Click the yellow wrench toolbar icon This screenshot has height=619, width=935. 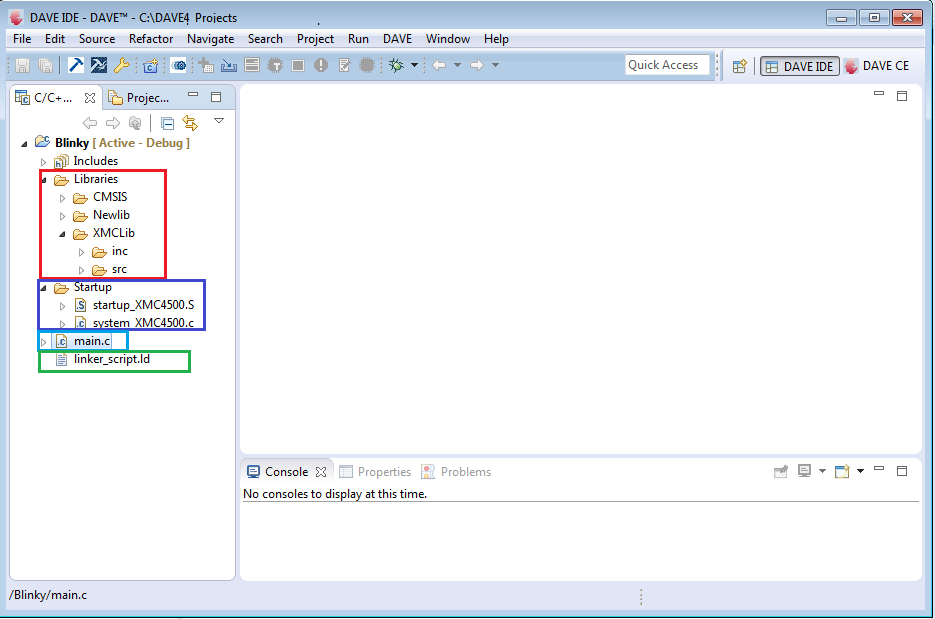[122, 65]
